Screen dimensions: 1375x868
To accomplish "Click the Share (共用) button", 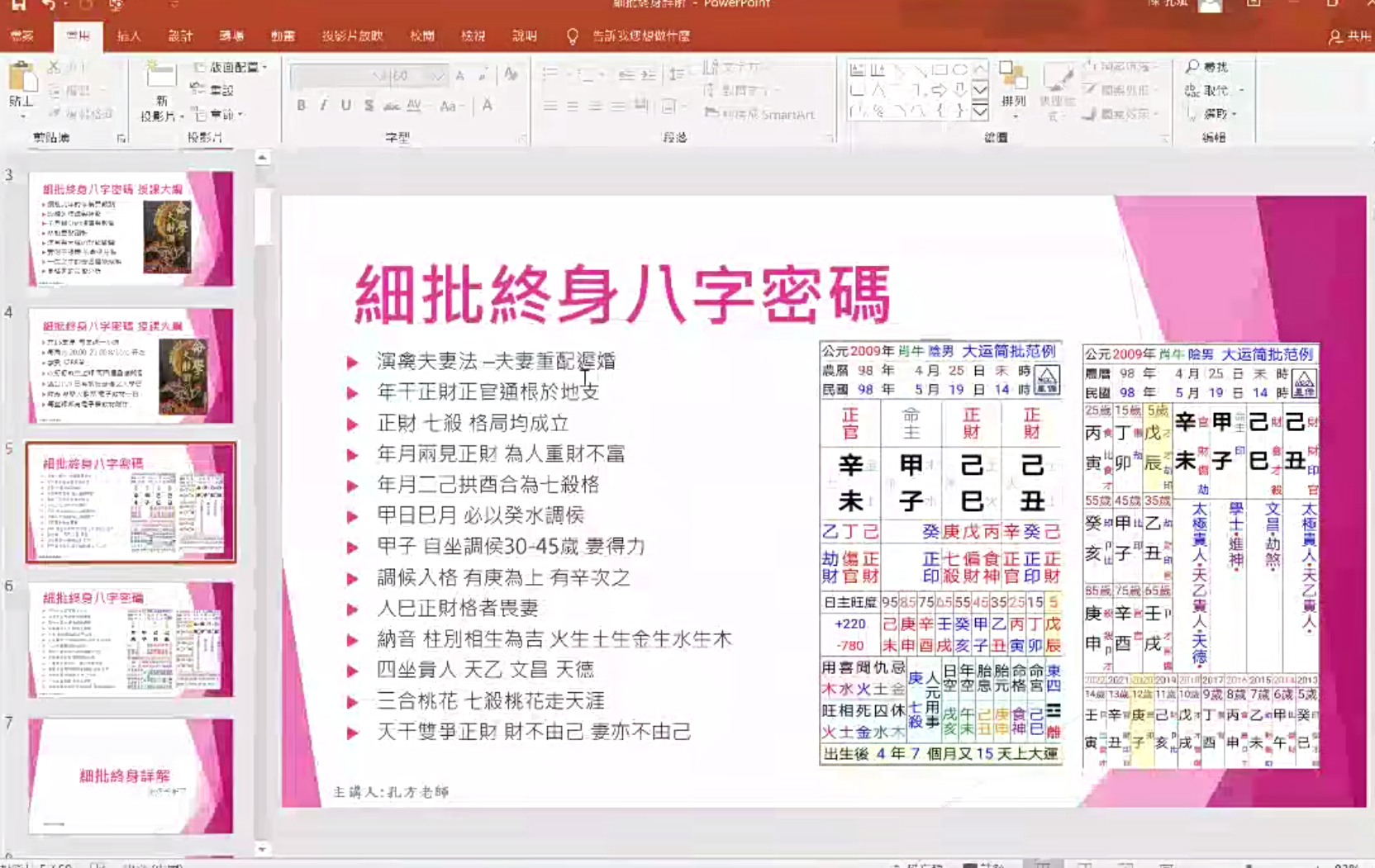I will [x=1349, y=36].
